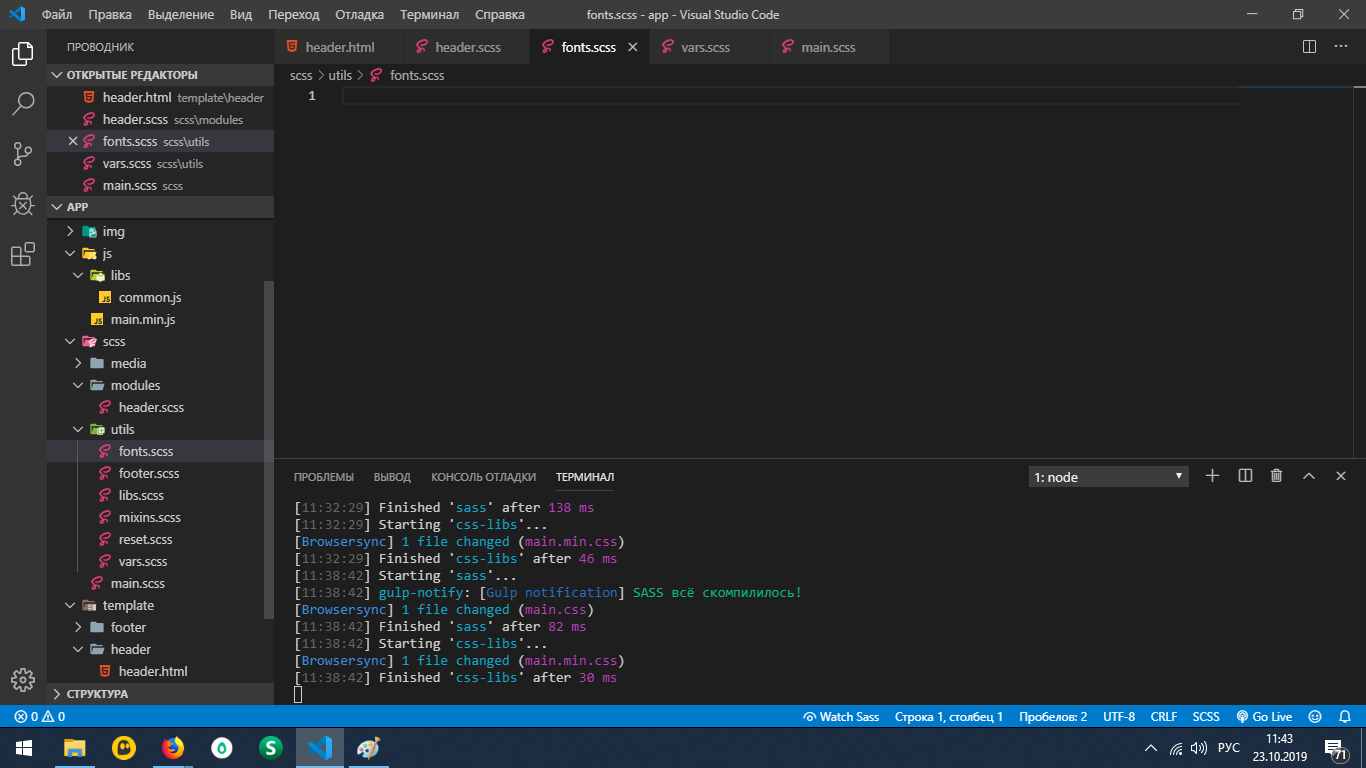The height and width of the screenshot is (768, 1366).
Task: Close the fonts.scss editor tab
Action: pos(632,47)
